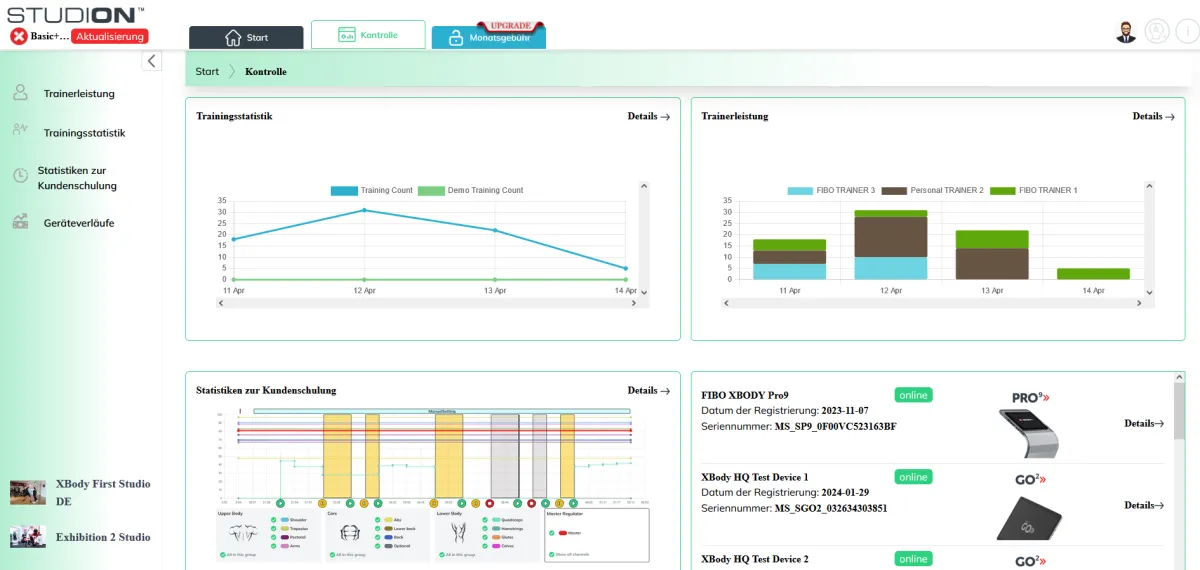This screenshot has height=570, width=1200.
Task: Click up arrow of Trainingsstatistik chart scrollbar
Action: click(644, 186)
